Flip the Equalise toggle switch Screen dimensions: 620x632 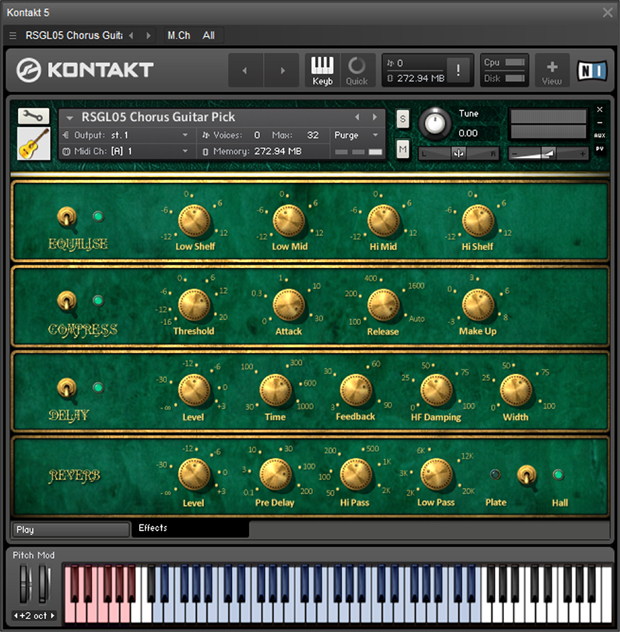(x=67, y=218)
